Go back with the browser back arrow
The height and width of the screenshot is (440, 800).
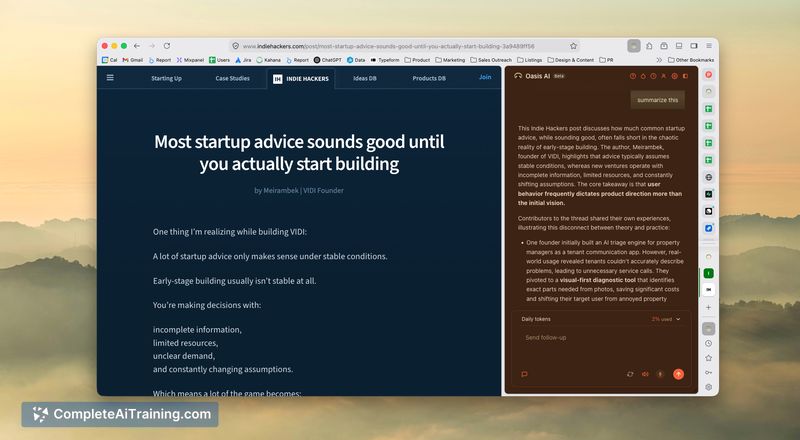tap(137, 46)
